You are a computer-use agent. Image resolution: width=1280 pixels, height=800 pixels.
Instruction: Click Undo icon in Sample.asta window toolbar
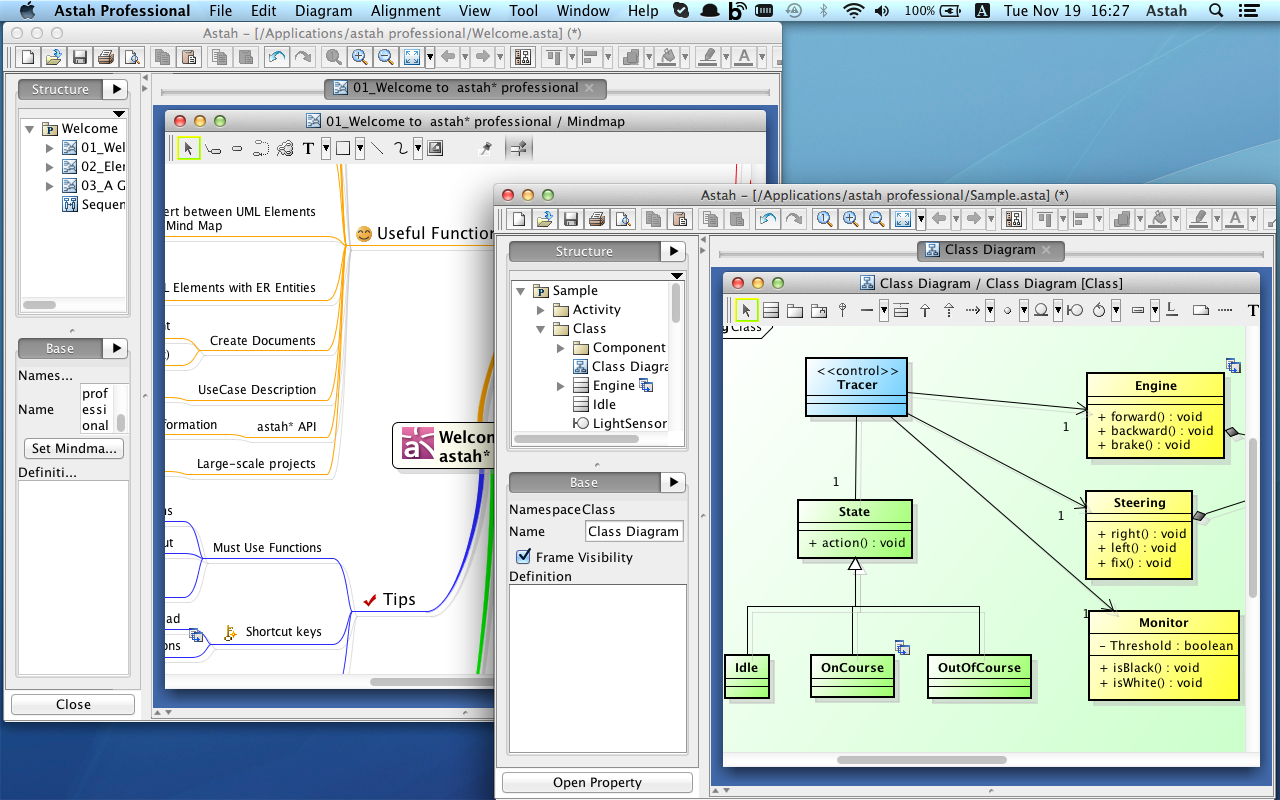click(x=768, y=219)
